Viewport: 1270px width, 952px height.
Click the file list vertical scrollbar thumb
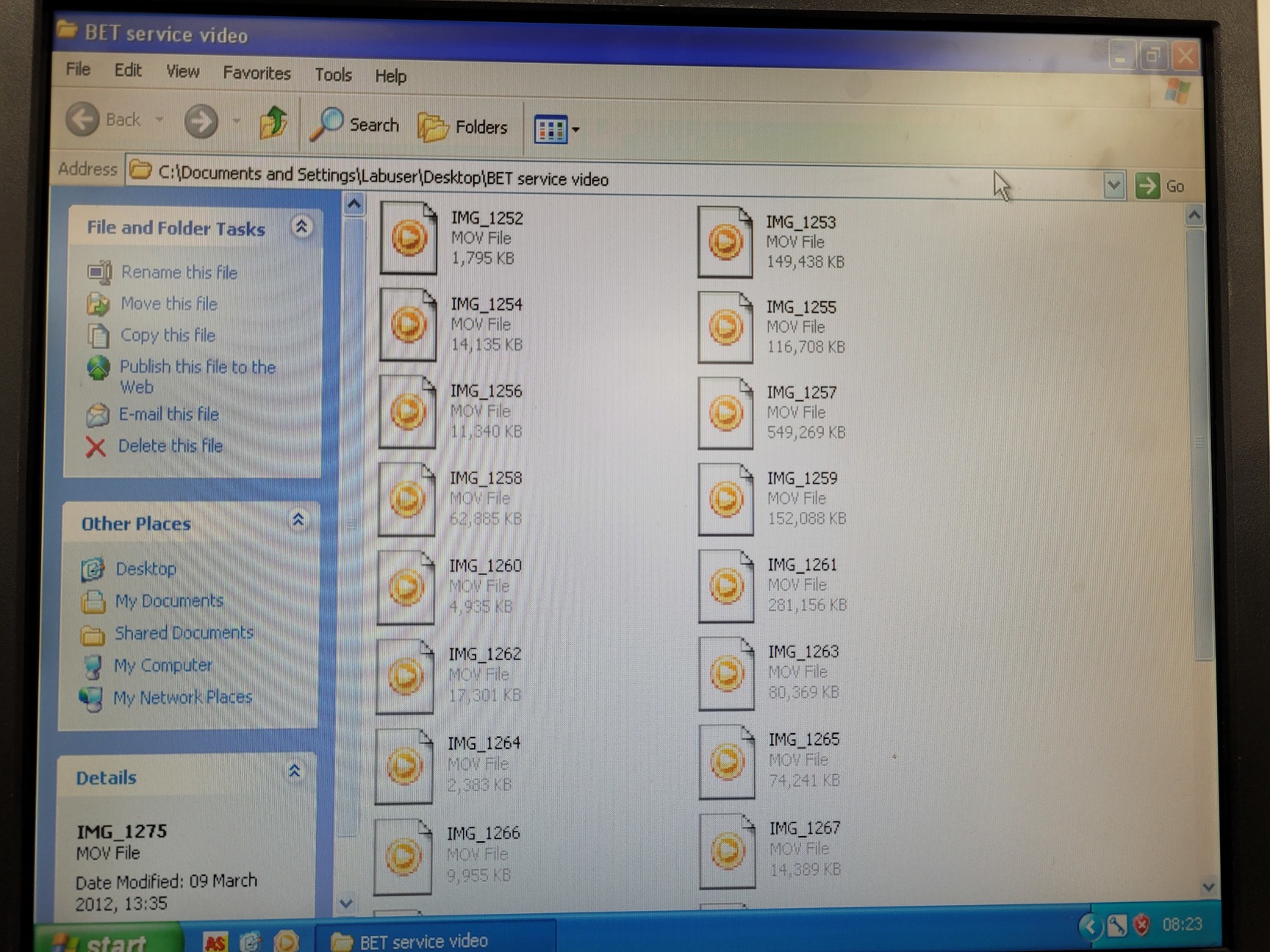tap(1199, 444)
